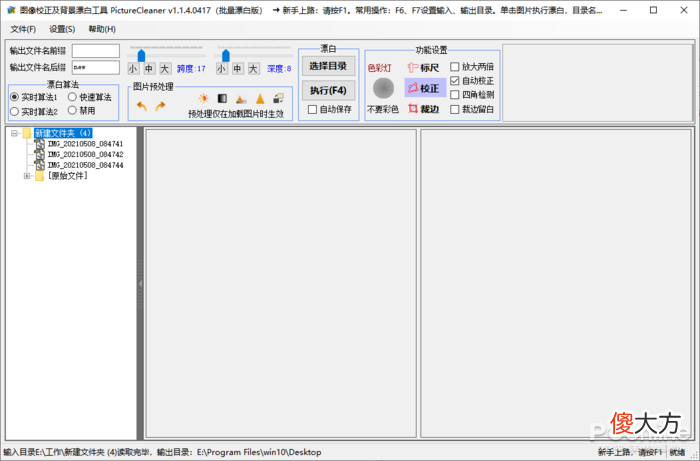The width and height of the screenshot is (700, 461).
Task: Click the black-white gradient contrast icon
Action: [222, 99]
